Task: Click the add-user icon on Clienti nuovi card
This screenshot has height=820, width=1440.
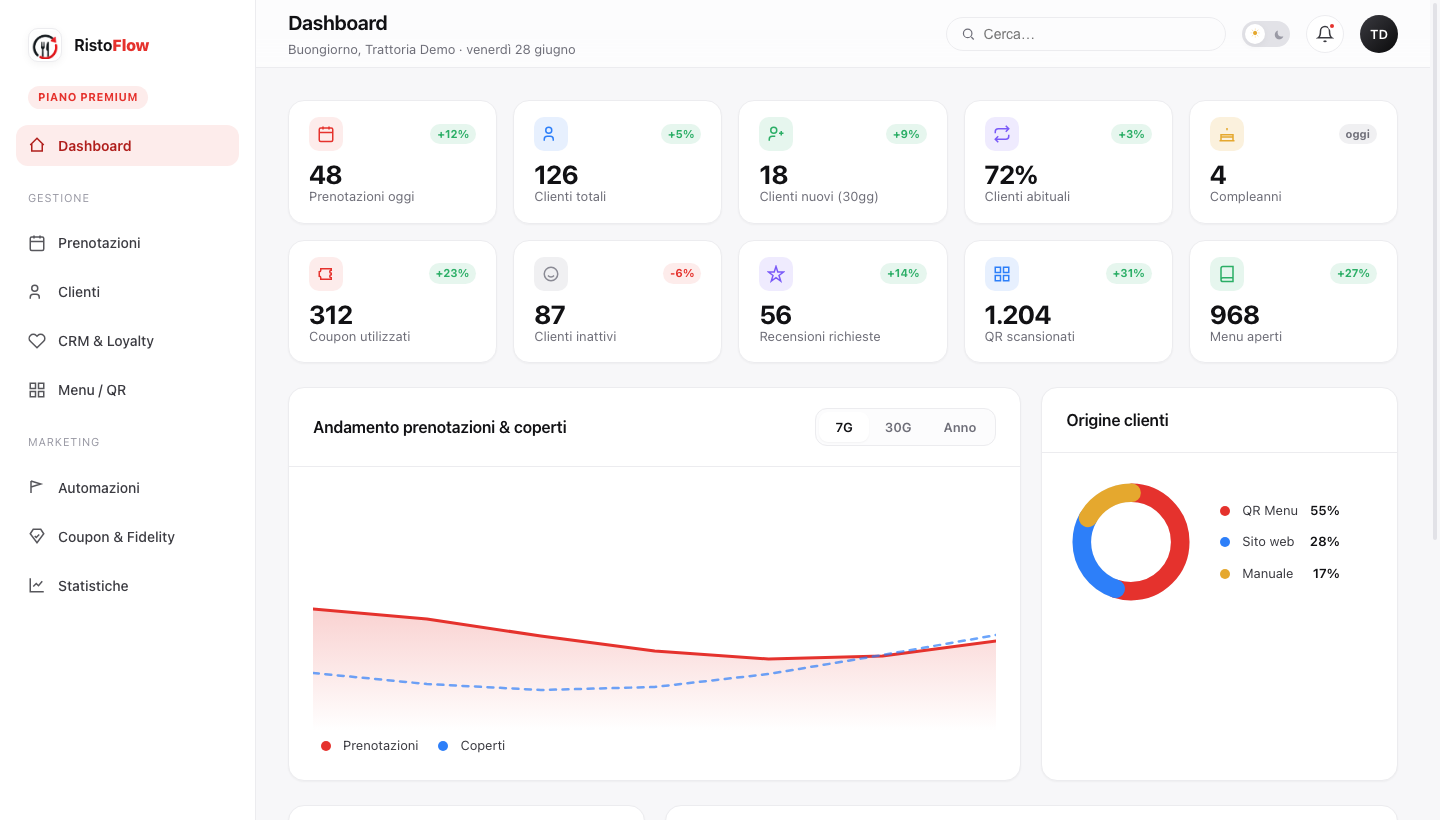Action: [x=776, y=134]
